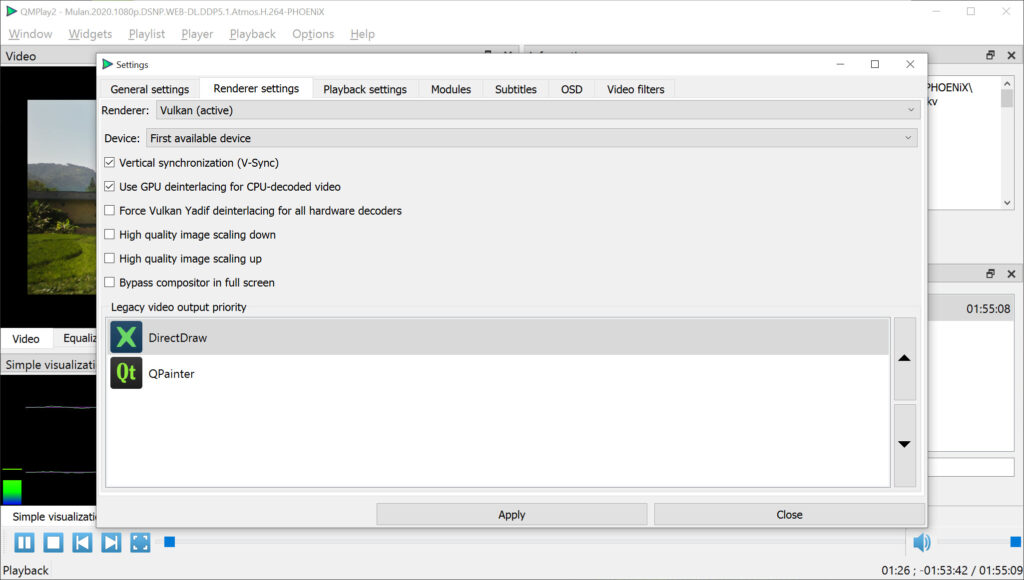
Task: Open the Options menu
Action: tap(313, 34)
